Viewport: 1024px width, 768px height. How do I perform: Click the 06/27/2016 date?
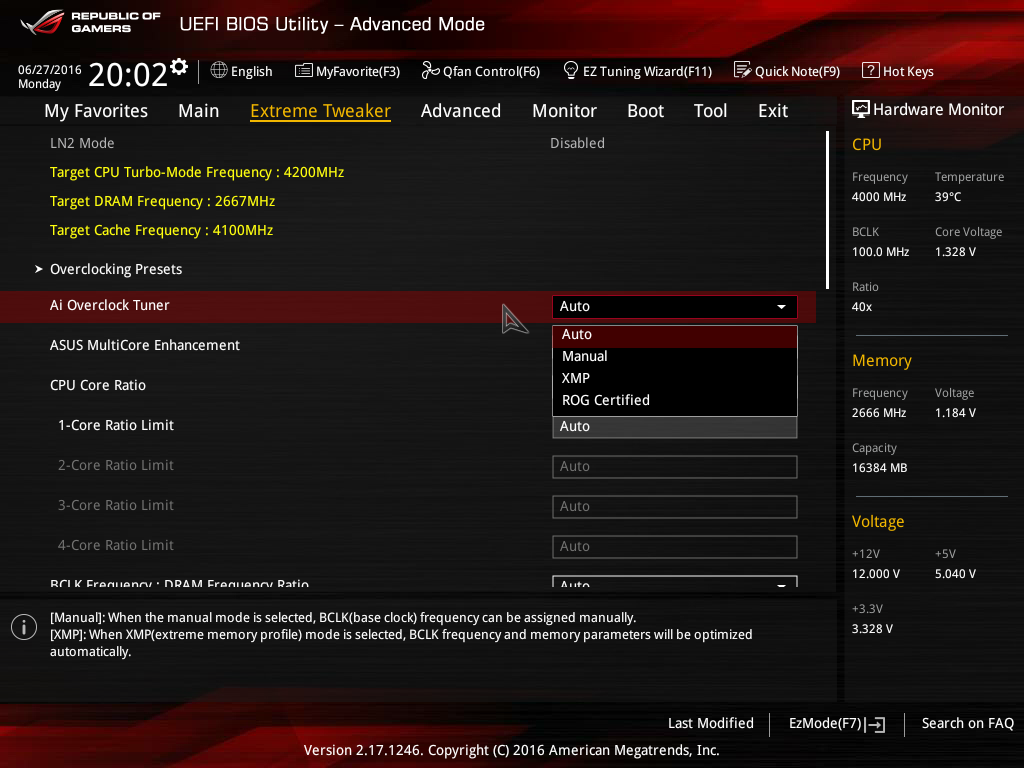tap(50, 69)
